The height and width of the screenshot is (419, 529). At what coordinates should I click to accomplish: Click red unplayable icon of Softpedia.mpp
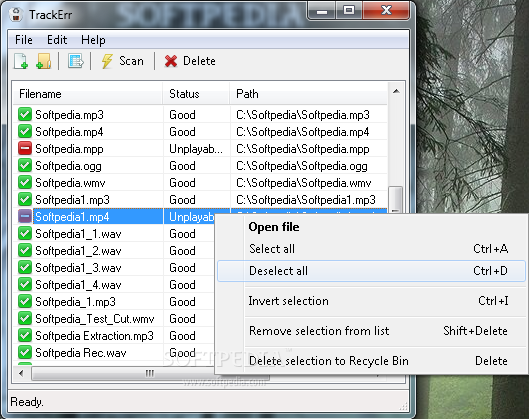[25, 148]
